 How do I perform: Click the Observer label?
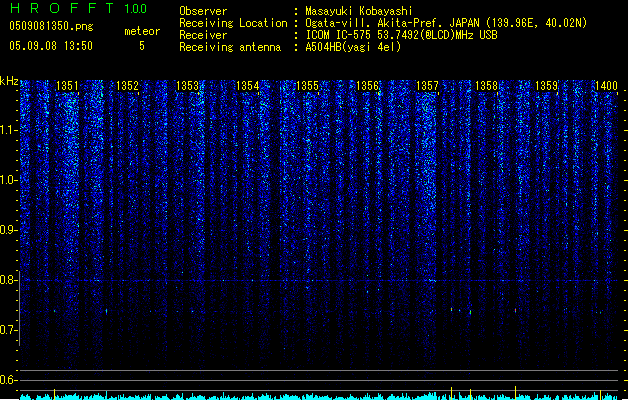[x=203, y=11]
